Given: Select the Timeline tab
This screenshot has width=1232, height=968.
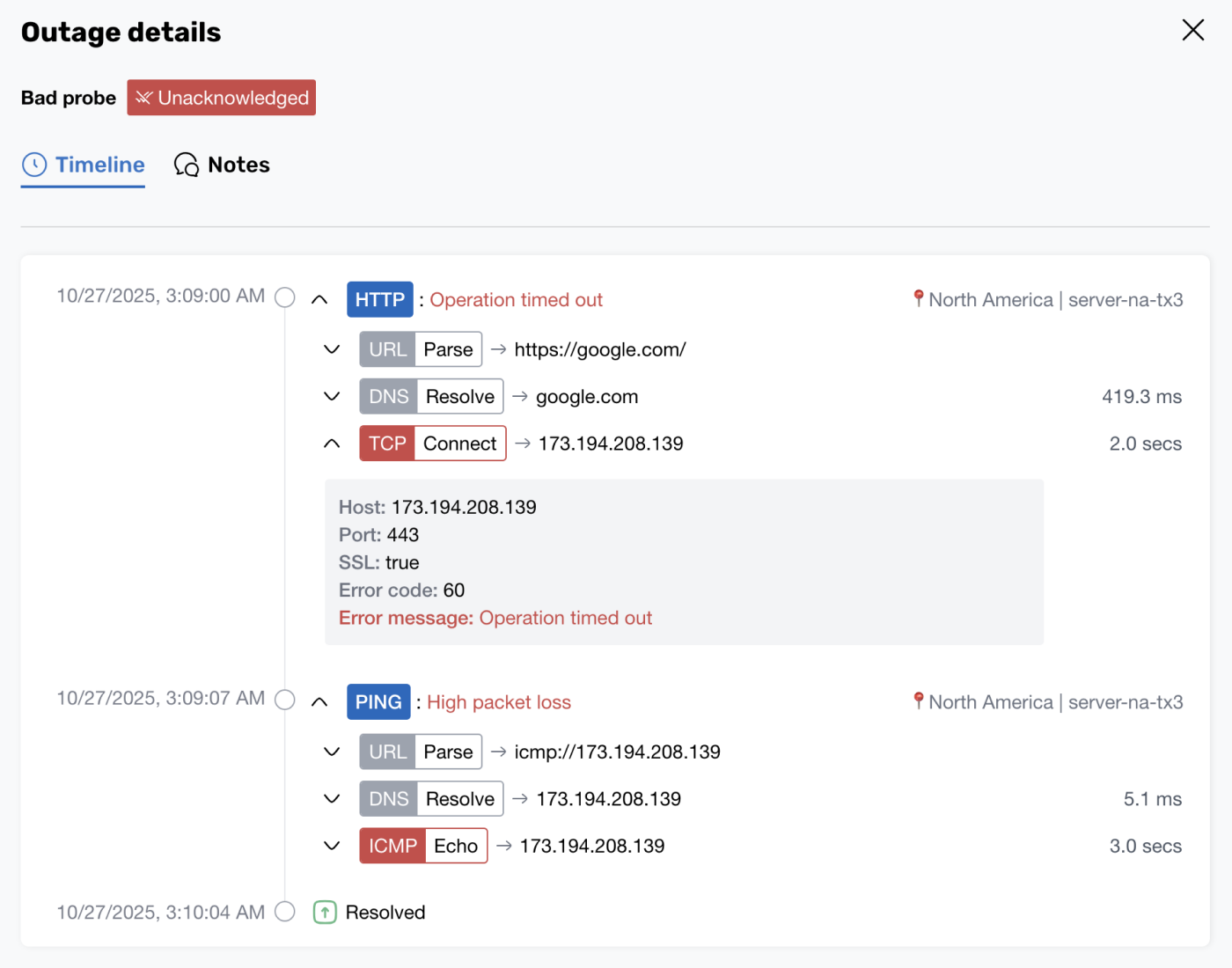Looking at the screenshot, I should [99, 165].
